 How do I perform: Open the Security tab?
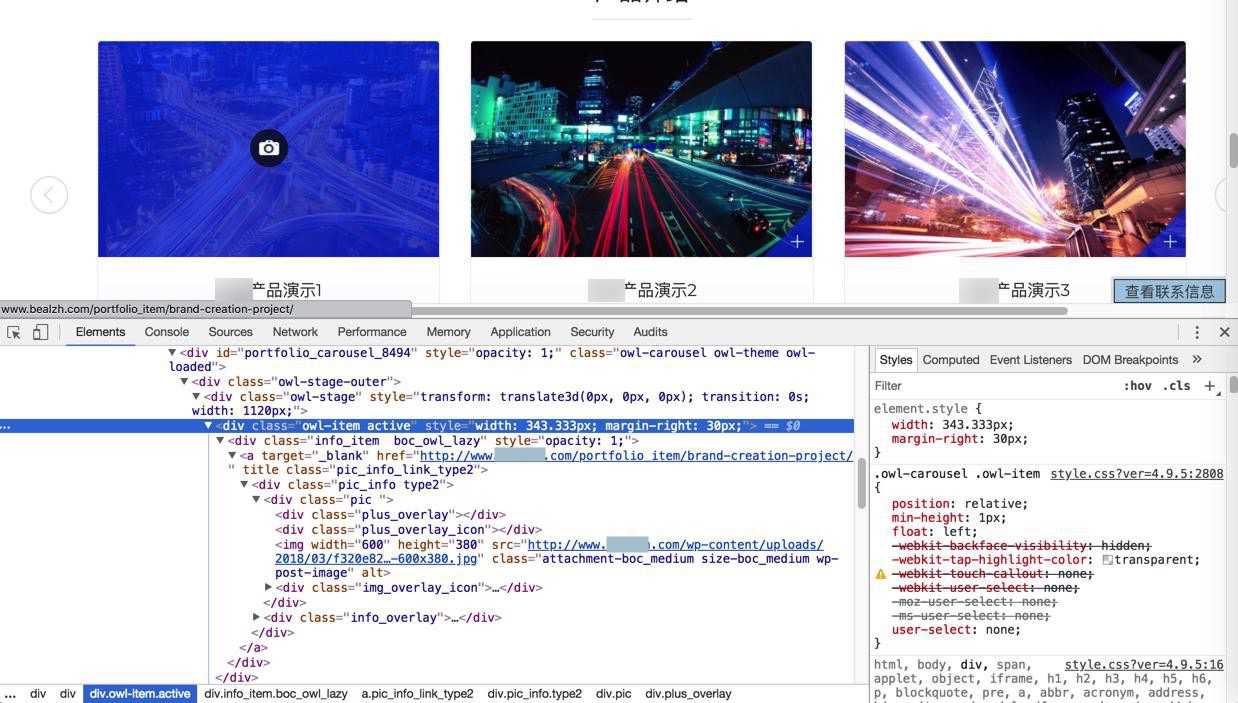(x=592, y=332)
